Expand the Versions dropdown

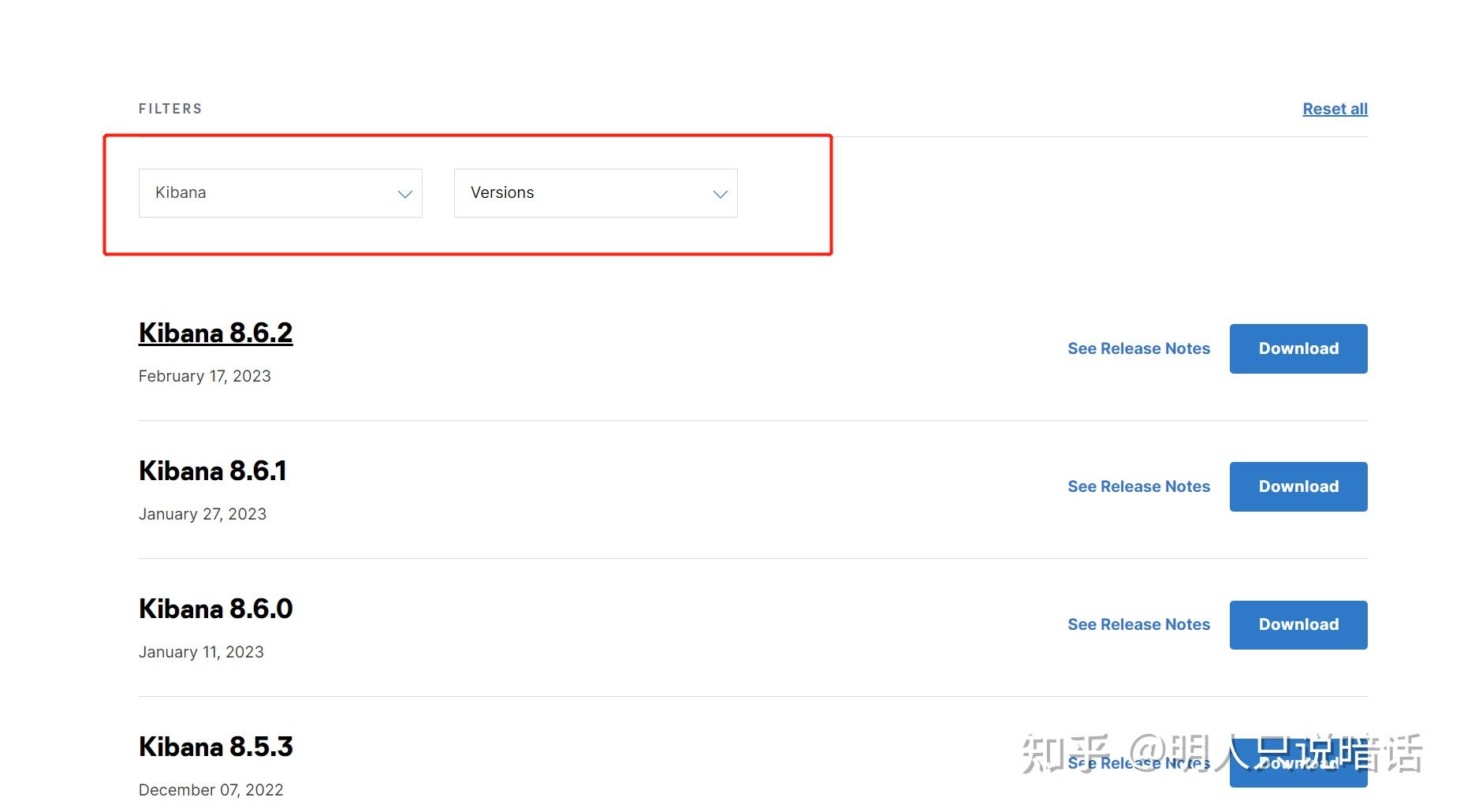point(595,192)
